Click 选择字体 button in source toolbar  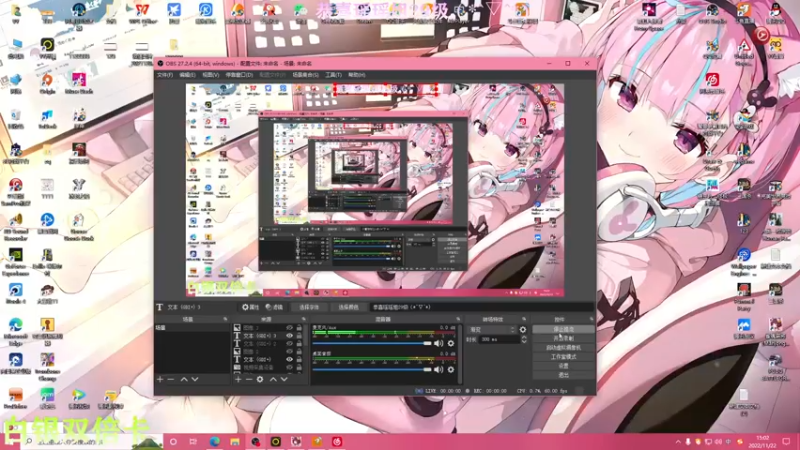tap(309, 307)
